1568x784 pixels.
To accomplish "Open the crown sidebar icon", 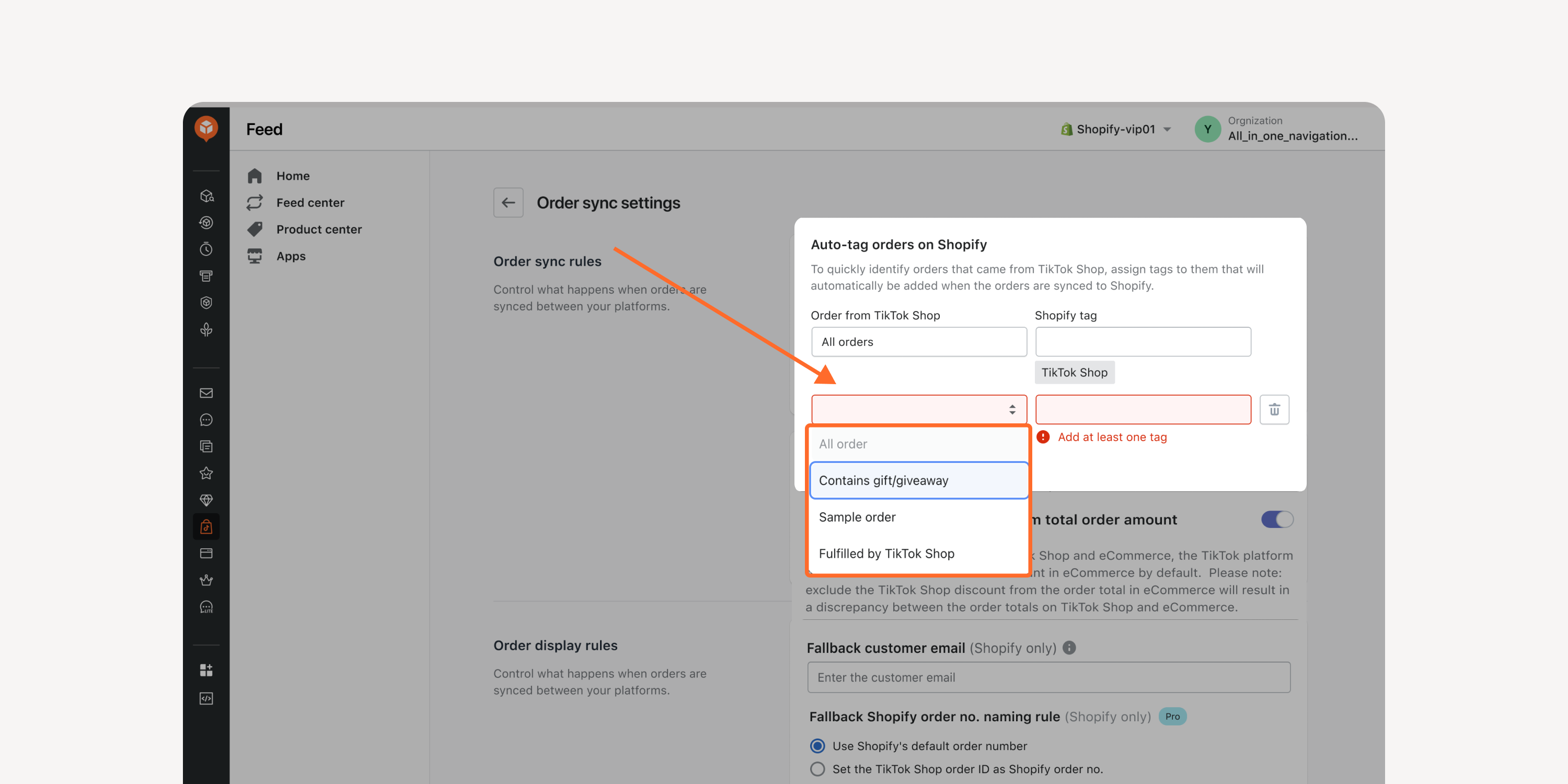I will point(206,581).
